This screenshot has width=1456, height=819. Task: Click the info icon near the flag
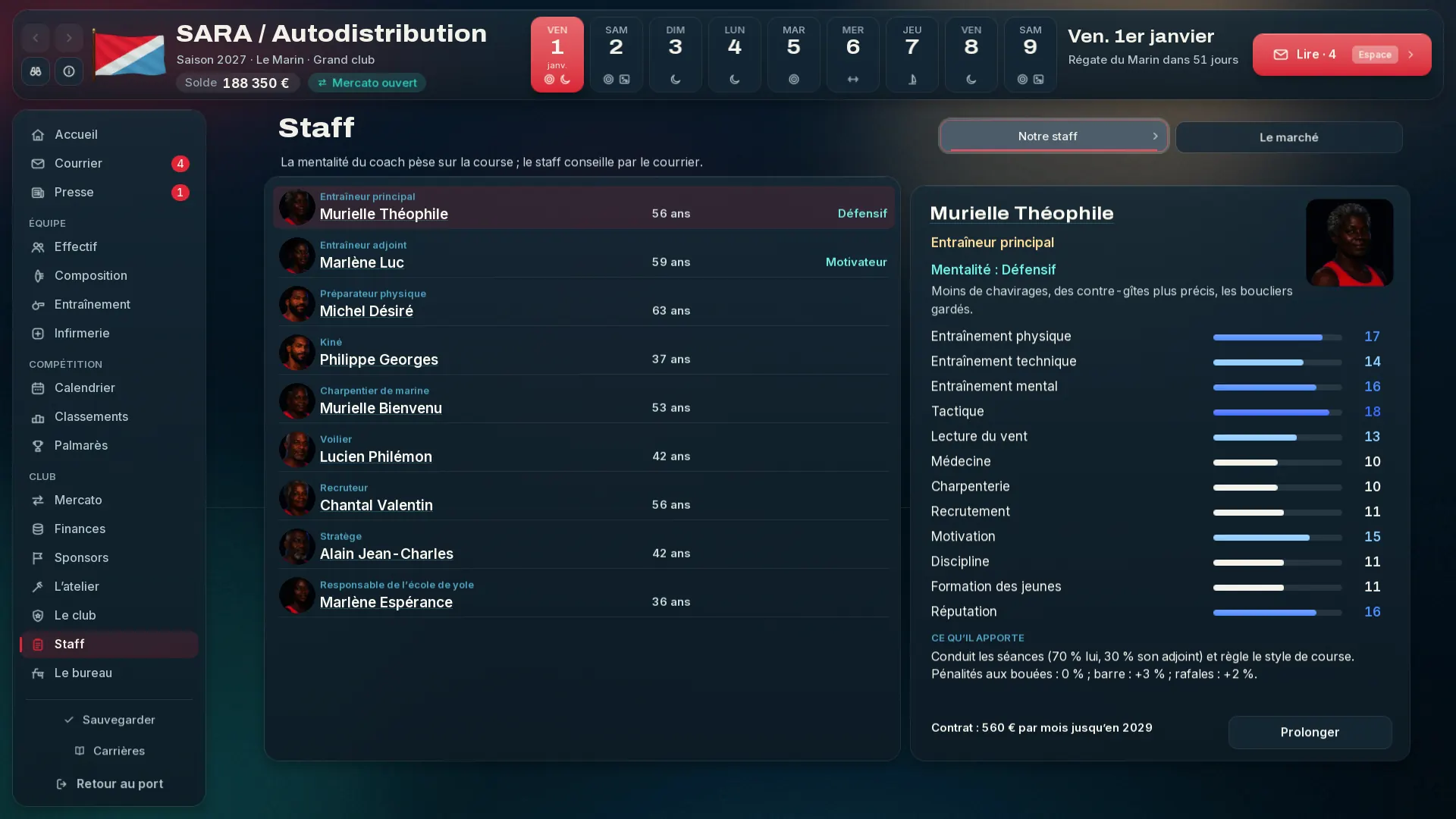point(69,71)
